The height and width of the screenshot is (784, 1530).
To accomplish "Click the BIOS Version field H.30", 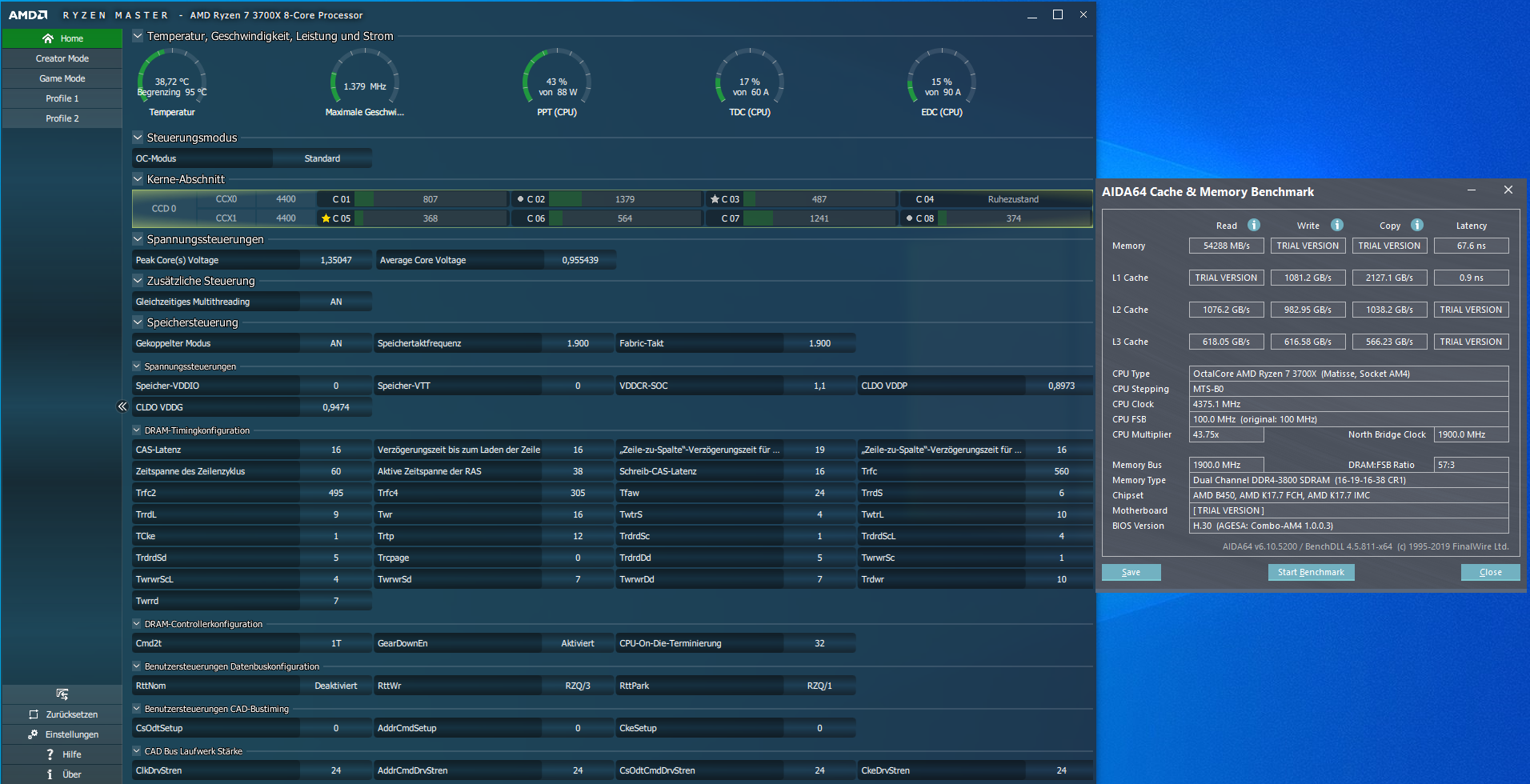I will coord(1349,526).
